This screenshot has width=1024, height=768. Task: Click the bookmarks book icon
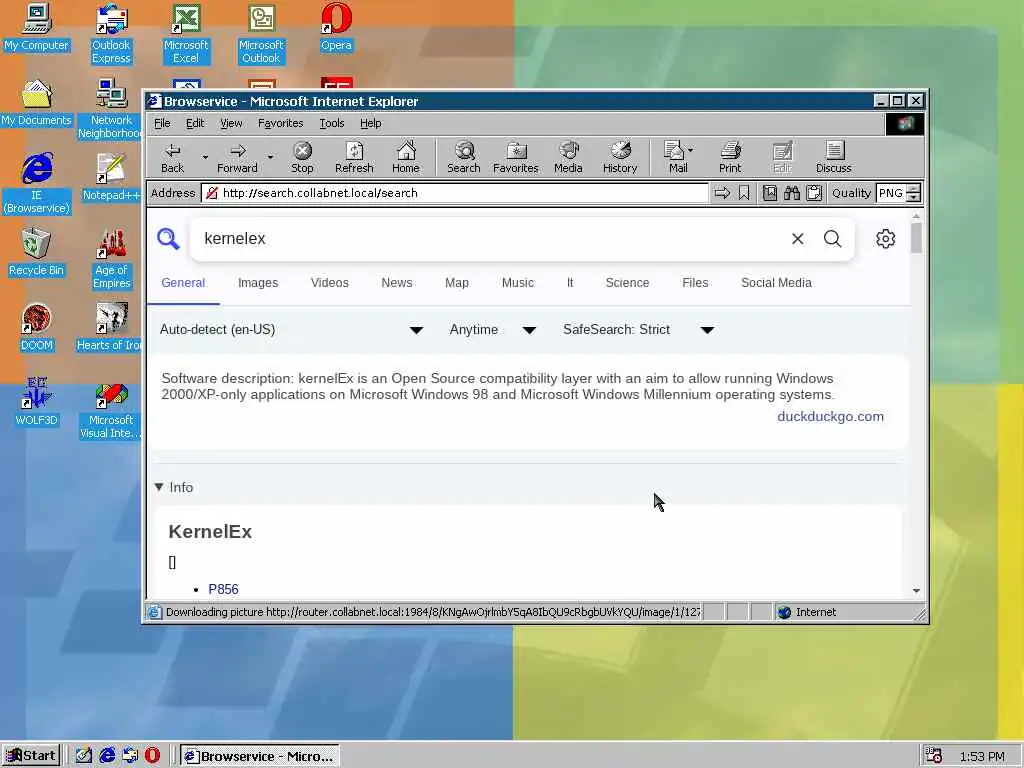(x=770, y=193)
